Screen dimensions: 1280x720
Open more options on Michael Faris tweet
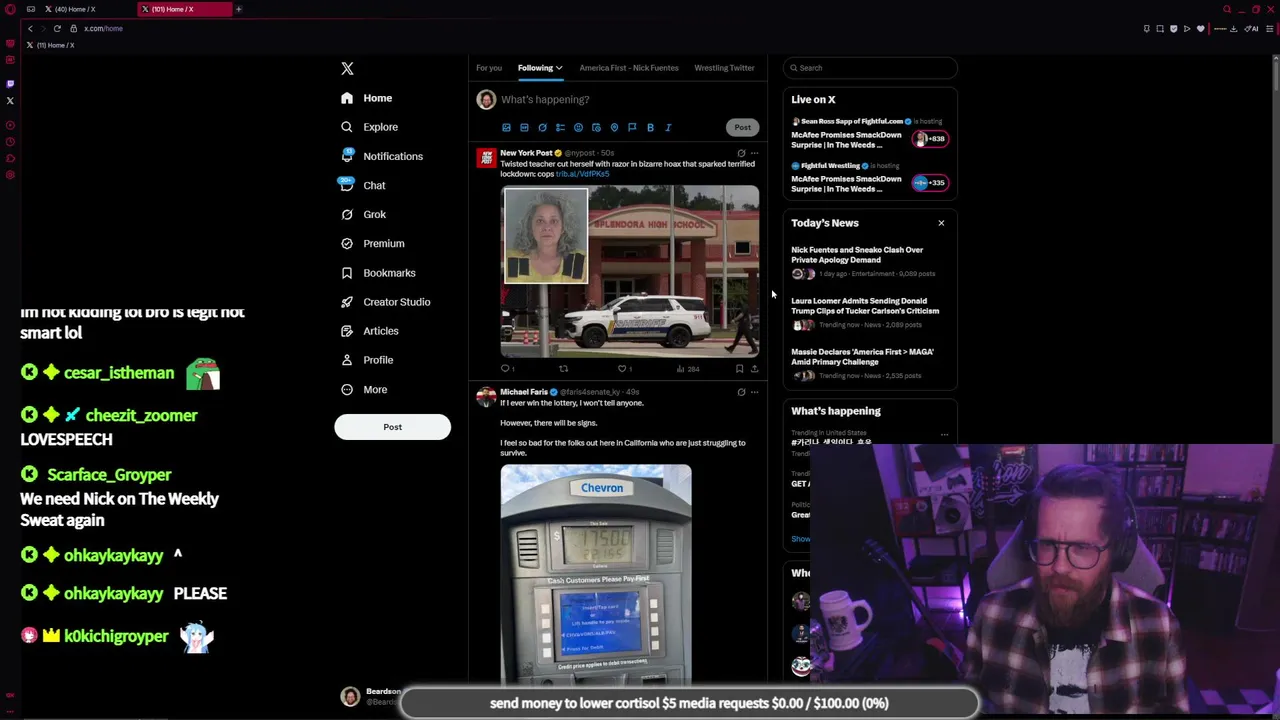click(754, 392)
